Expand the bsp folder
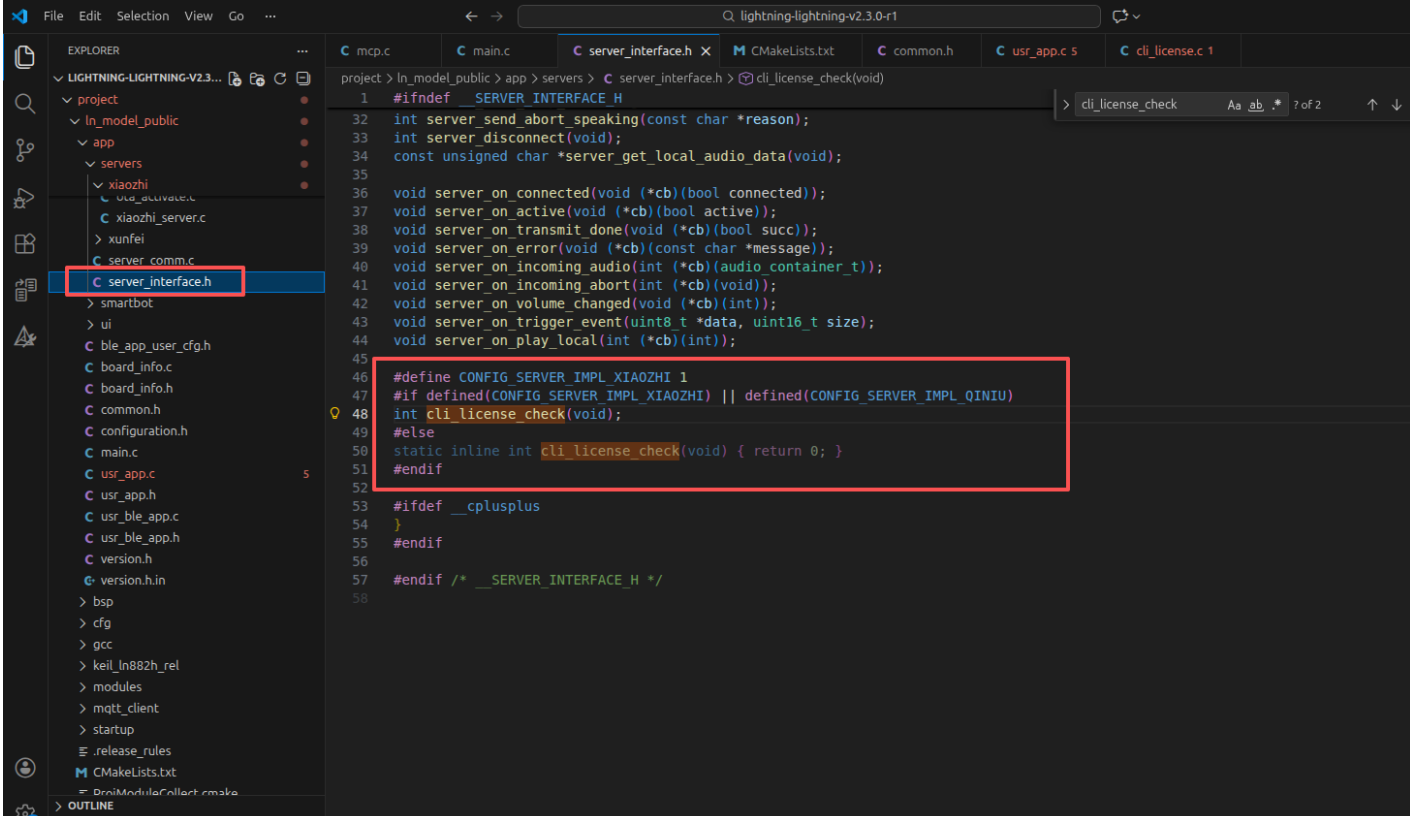 point(83,602)
